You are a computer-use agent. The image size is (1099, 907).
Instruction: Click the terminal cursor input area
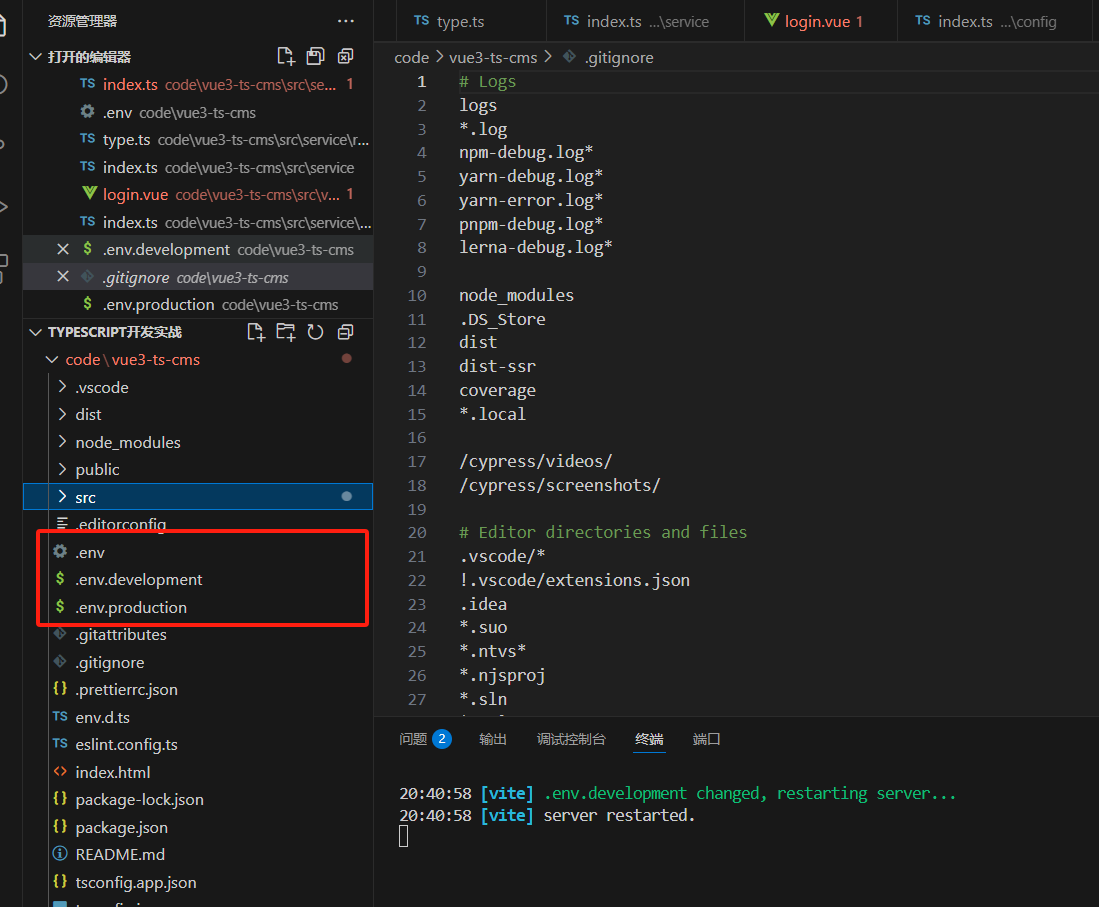[404, 836]
